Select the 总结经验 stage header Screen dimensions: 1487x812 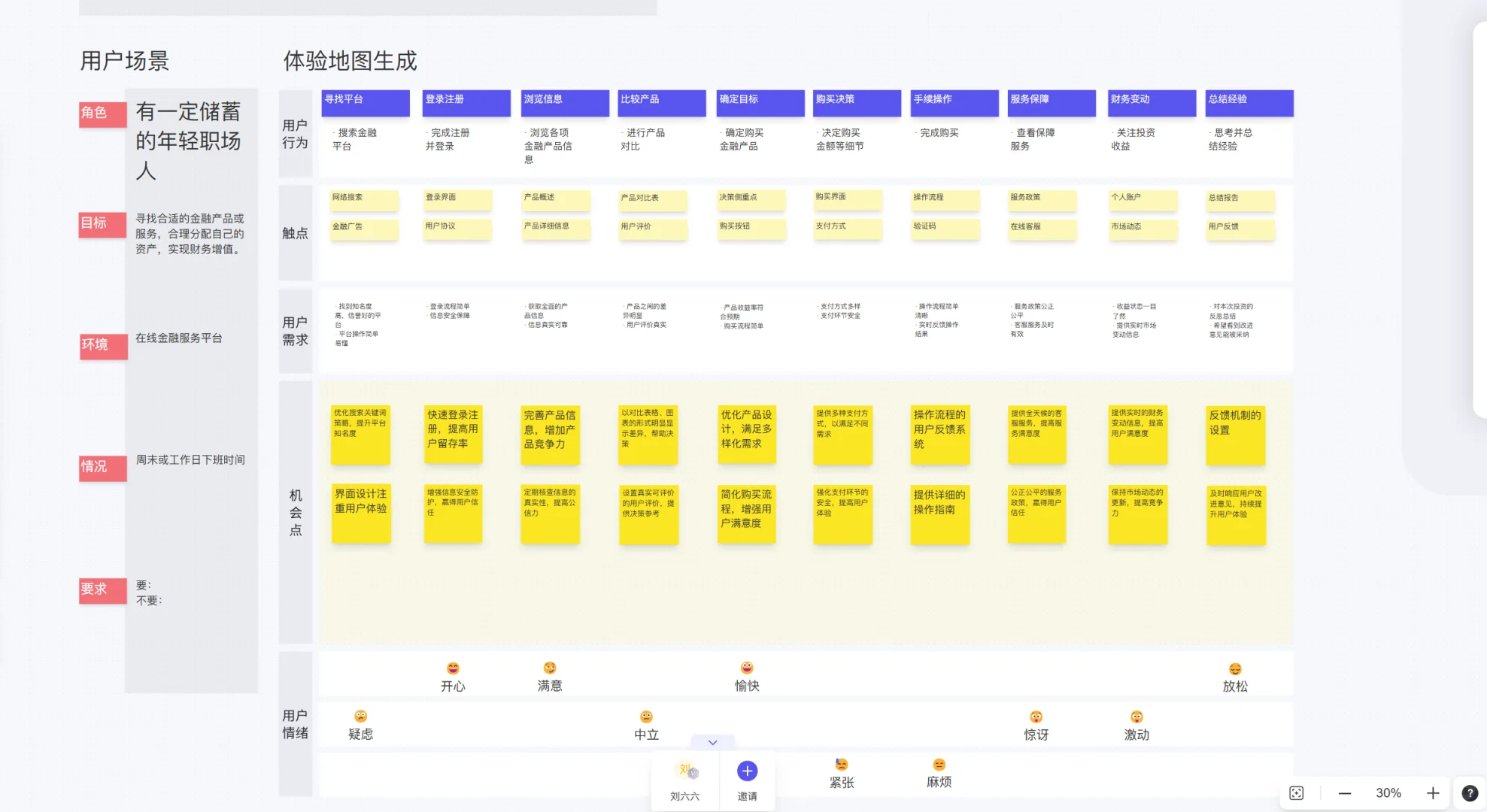point(1249,103)
